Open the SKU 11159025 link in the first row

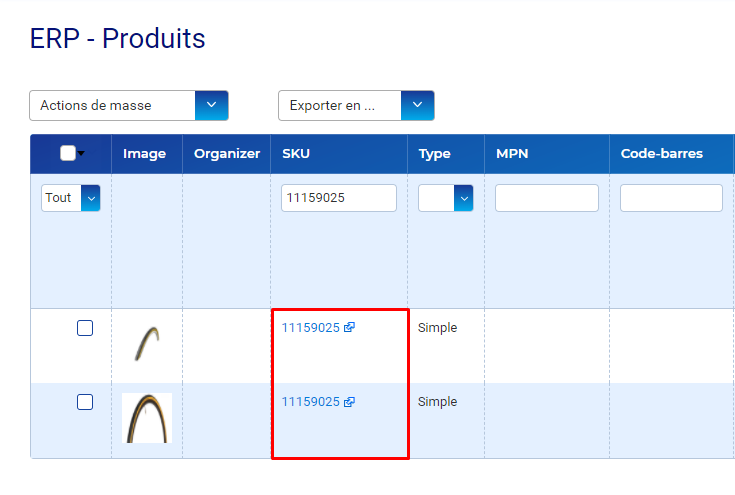click(310, 328)
